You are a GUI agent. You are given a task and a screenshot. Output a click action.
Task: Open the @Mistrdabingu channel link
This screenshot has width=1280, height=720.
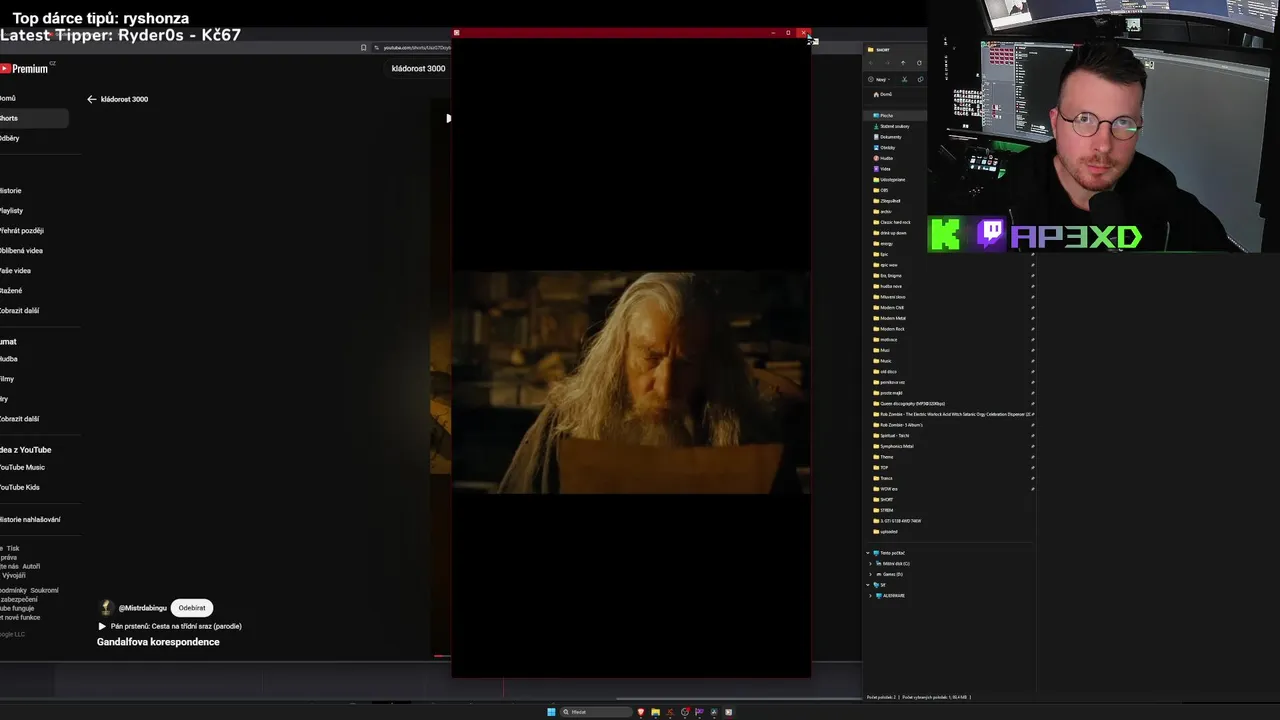pyautogui.click(x=142, y=608)
